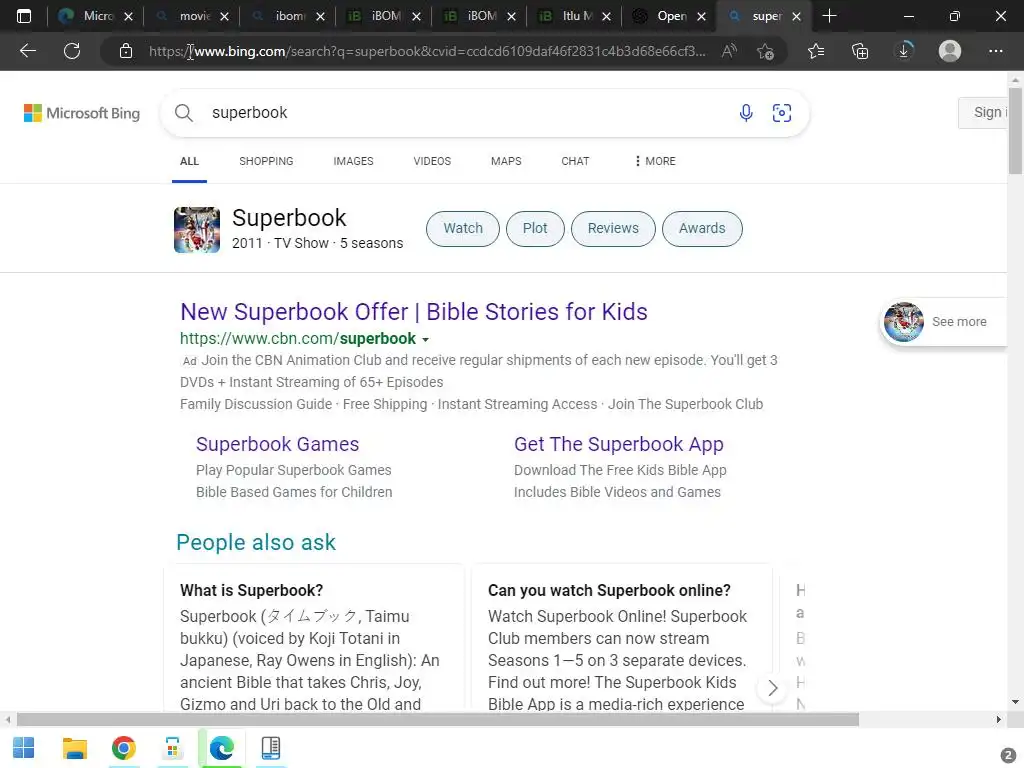Click the See more side card
Image resolution: width=1024 pixels, height=768 pixels.
tap(943, 322)
